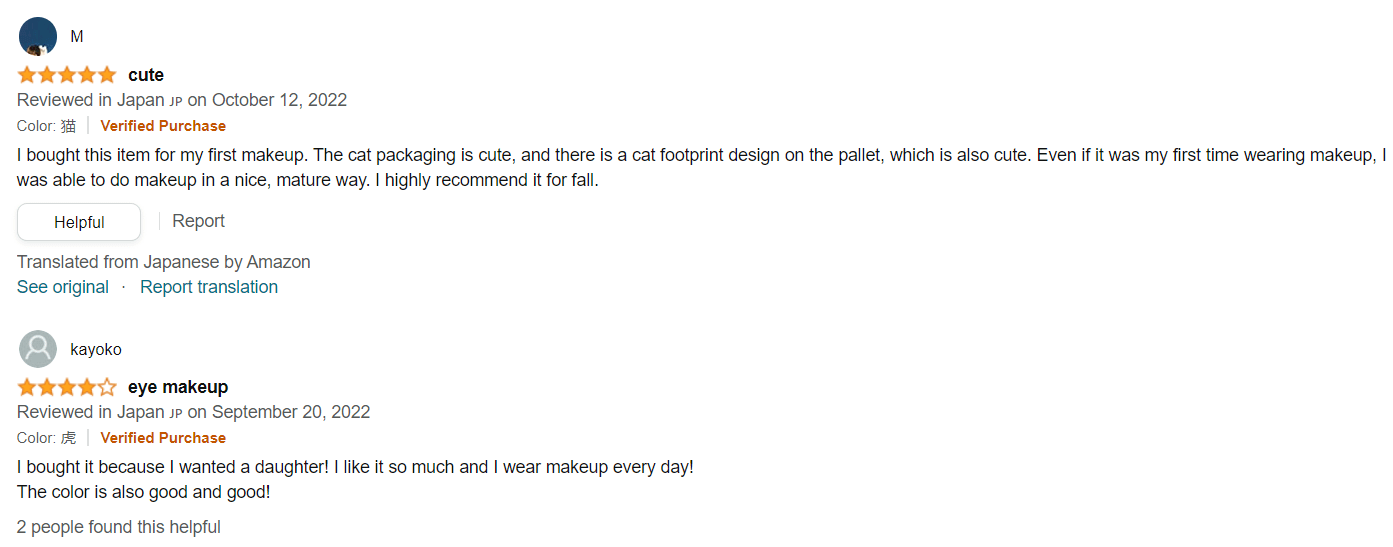This screenshot has height=547, width=1393.
Task: Click kayoko's default profile avatar
Action: (x=38, y=349)
